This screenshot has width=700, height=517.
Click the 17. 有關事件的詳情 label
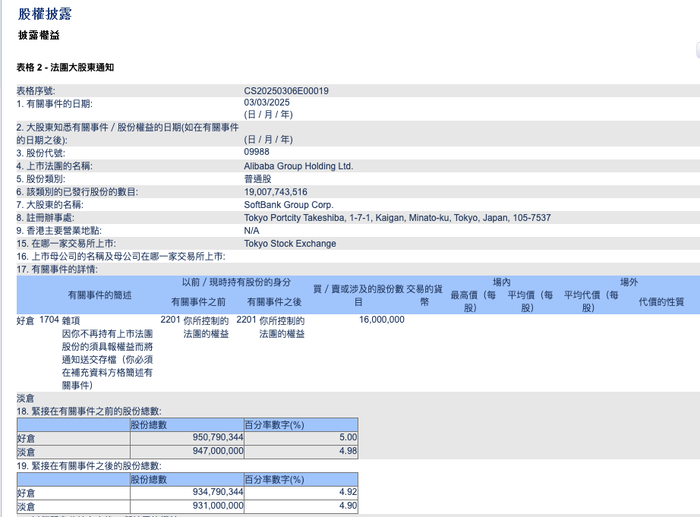tap(57, 270)
